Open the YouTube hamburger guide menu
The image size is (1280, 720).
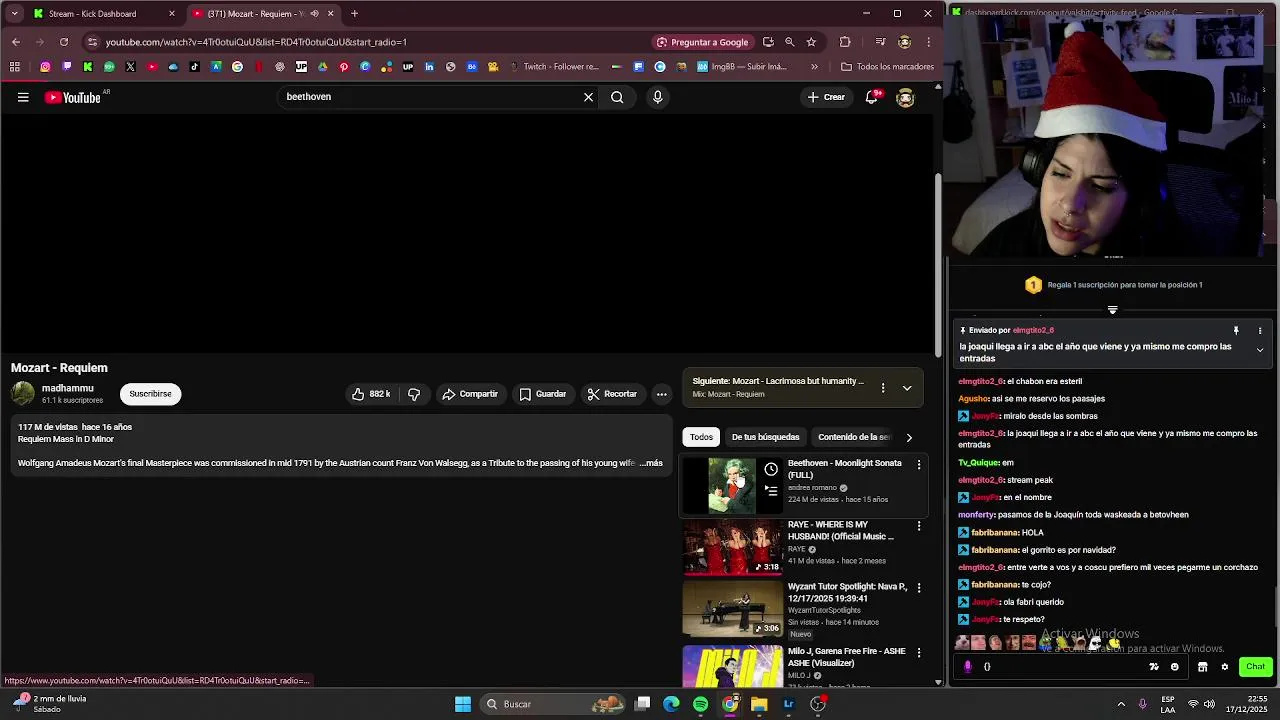coord(23,97)
